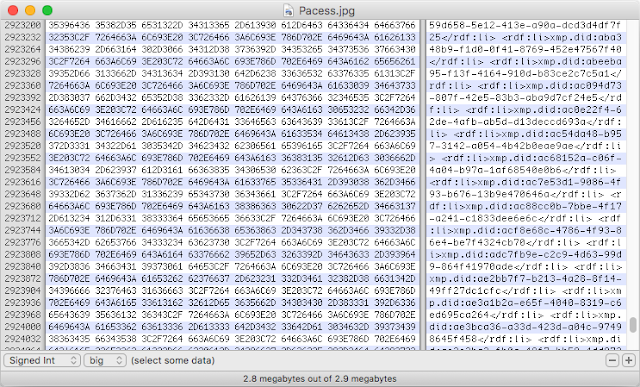Viewport: 640px width, 387px height.
Task: Click hex word 3665342D in row 2923776
Action: point(69,242)
